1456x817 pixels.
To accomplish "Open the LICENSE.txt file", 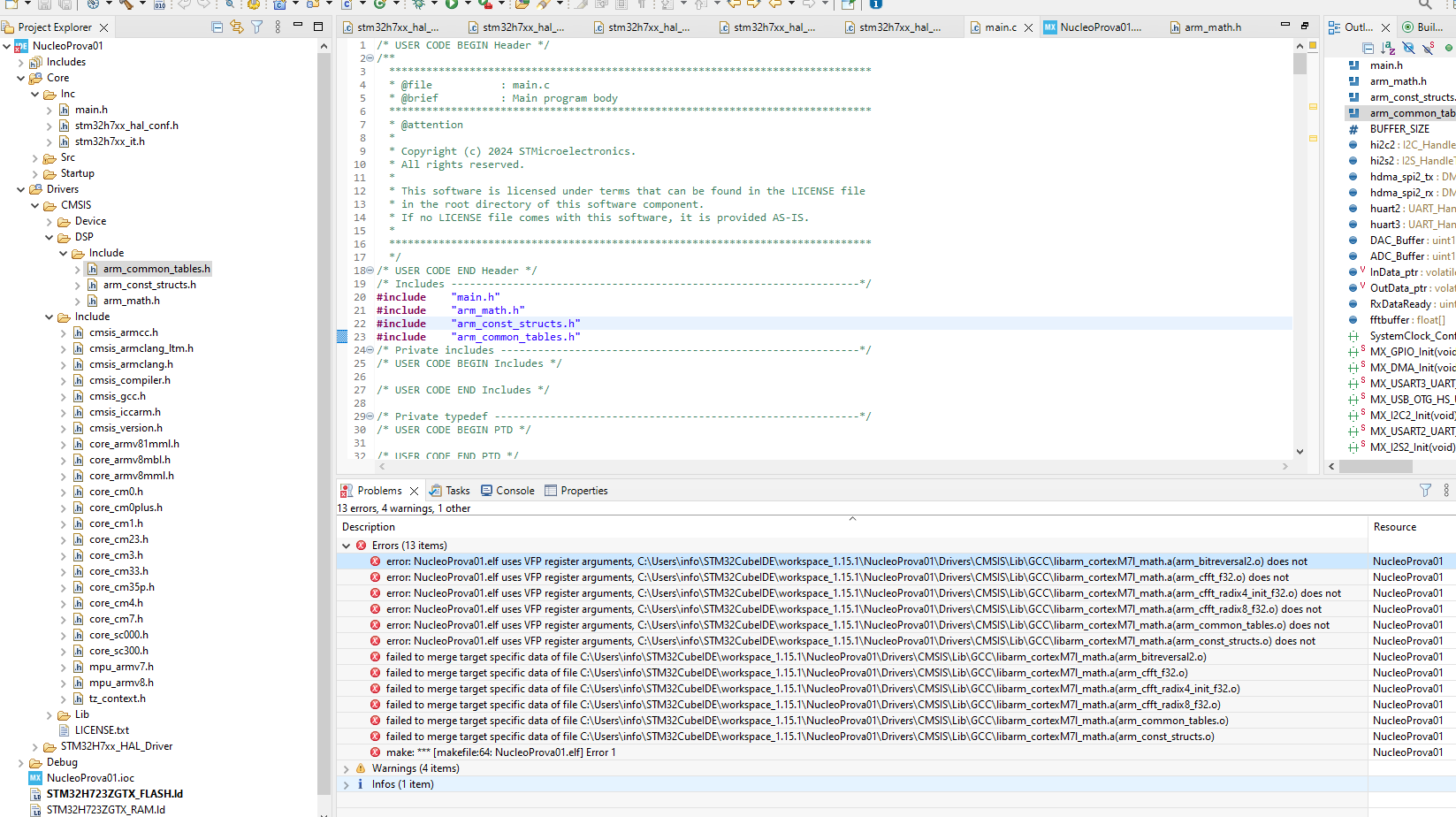I will click(101, 729).
